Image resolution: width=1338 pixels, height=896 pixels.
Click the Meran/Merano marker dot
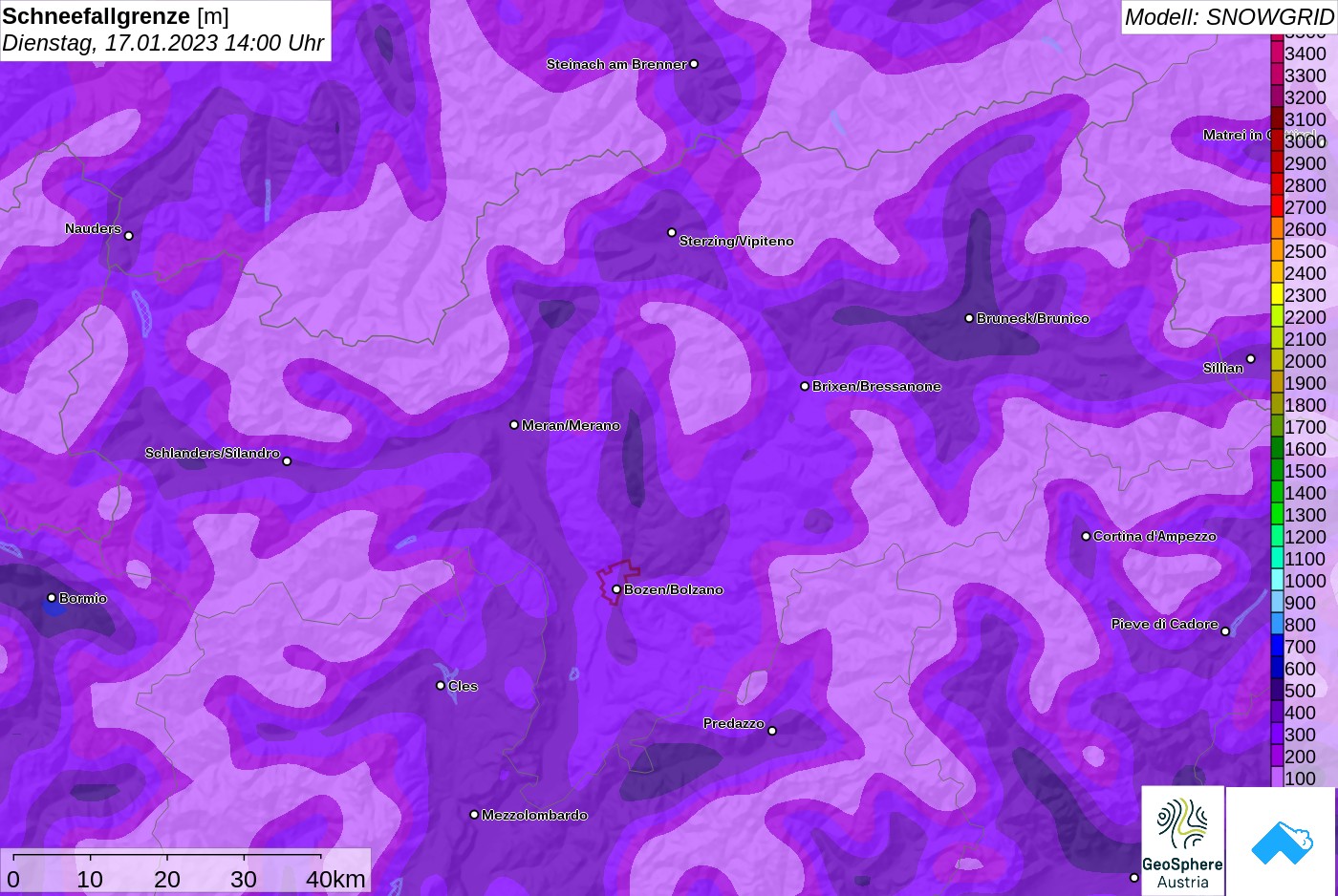click(514, 424)
